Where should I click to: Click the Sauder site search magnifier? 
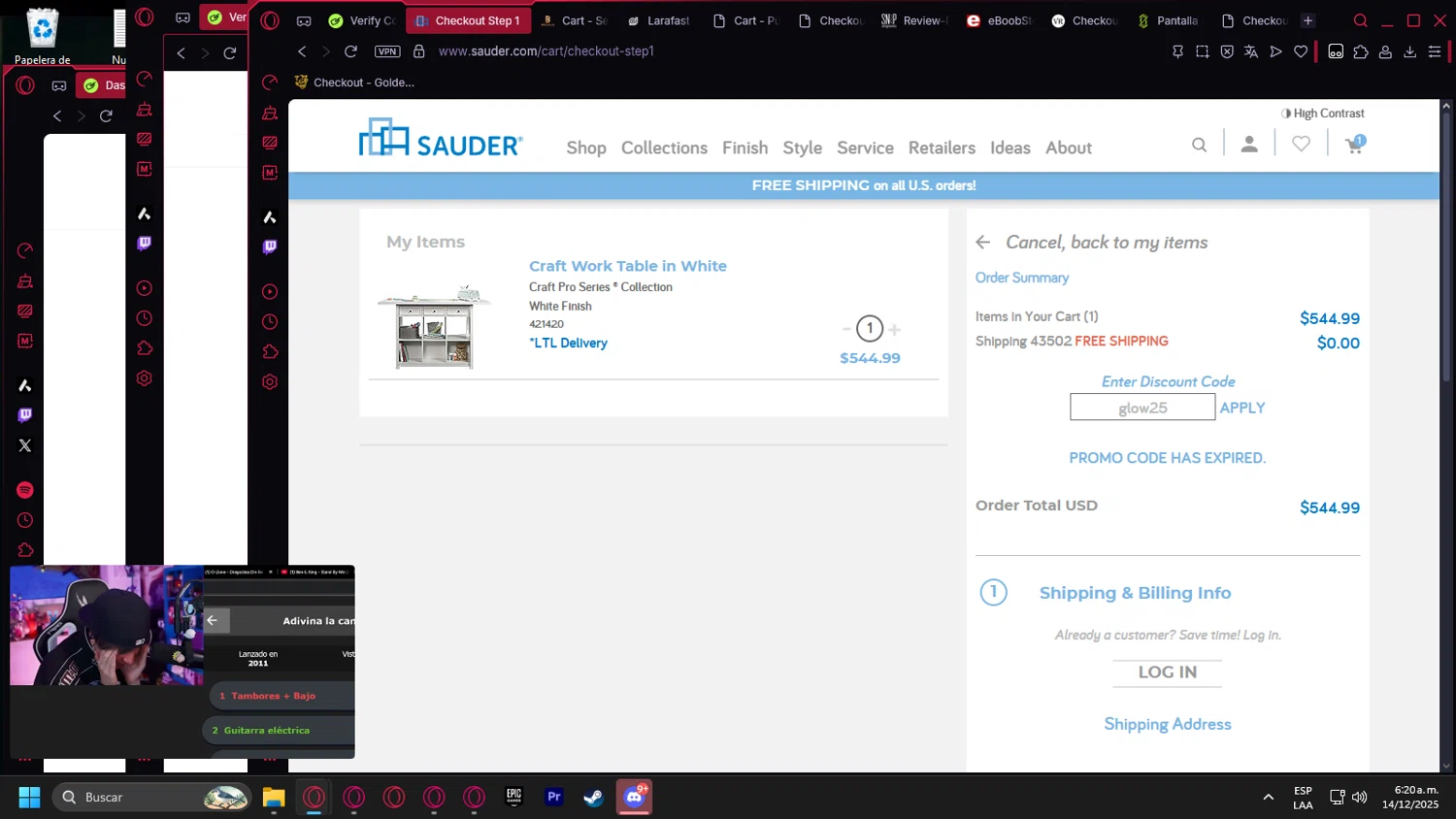coord(1200,145)
